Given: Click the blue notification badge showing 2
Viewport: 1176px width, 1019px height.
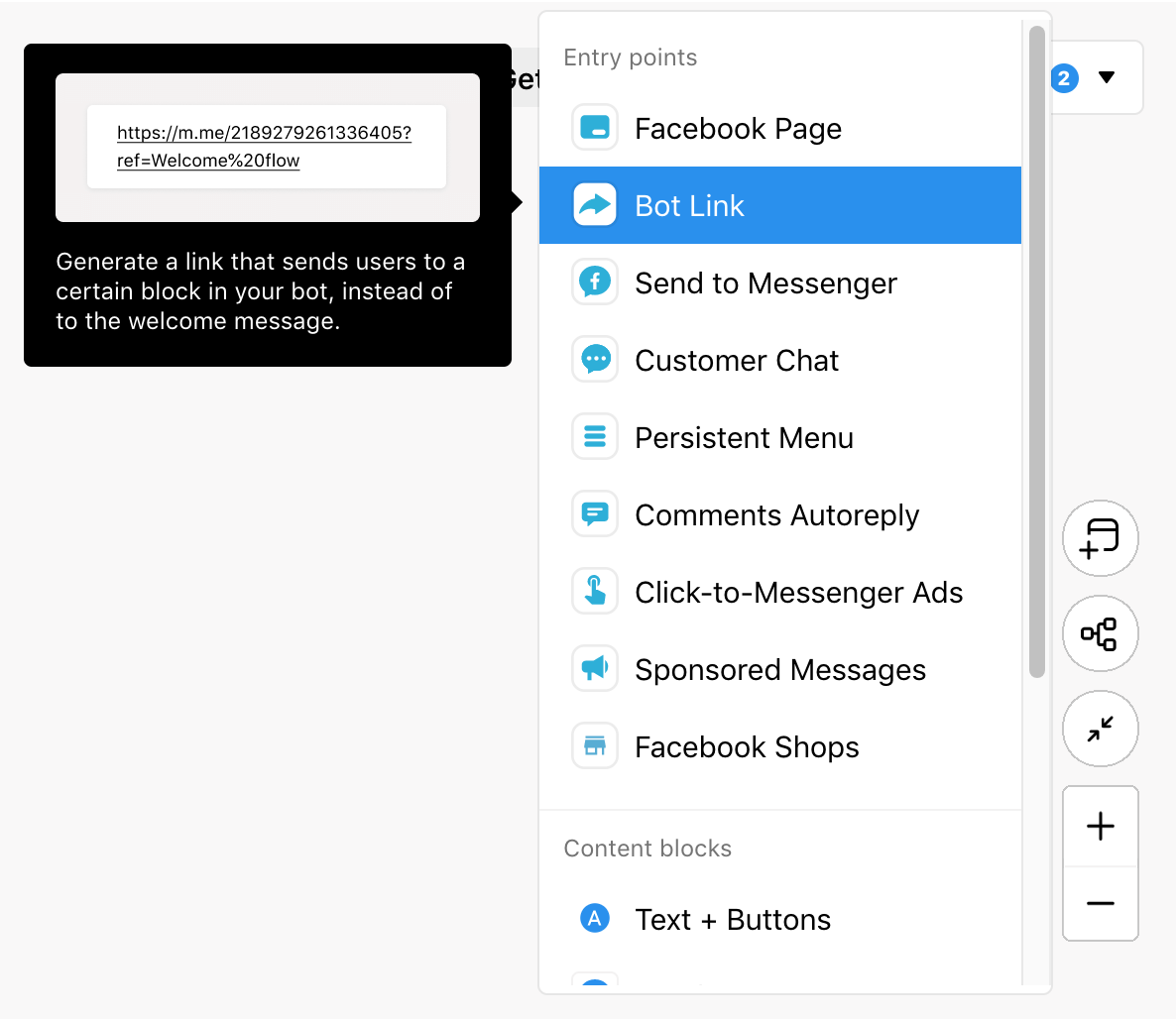Looking at the screenshot, I should click(1064, 78).
